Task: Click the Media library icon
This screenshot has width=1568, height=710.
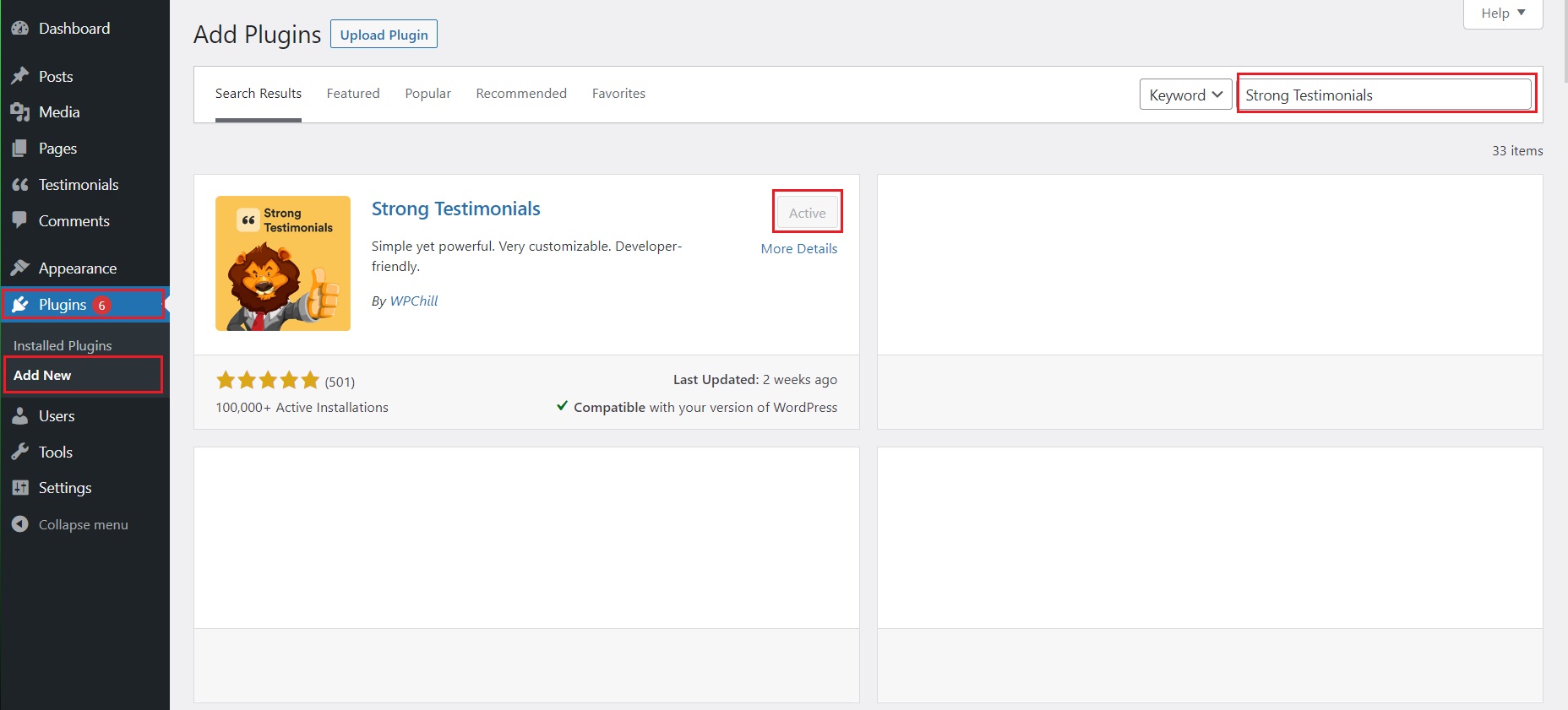Action: (x=20, y=112)
